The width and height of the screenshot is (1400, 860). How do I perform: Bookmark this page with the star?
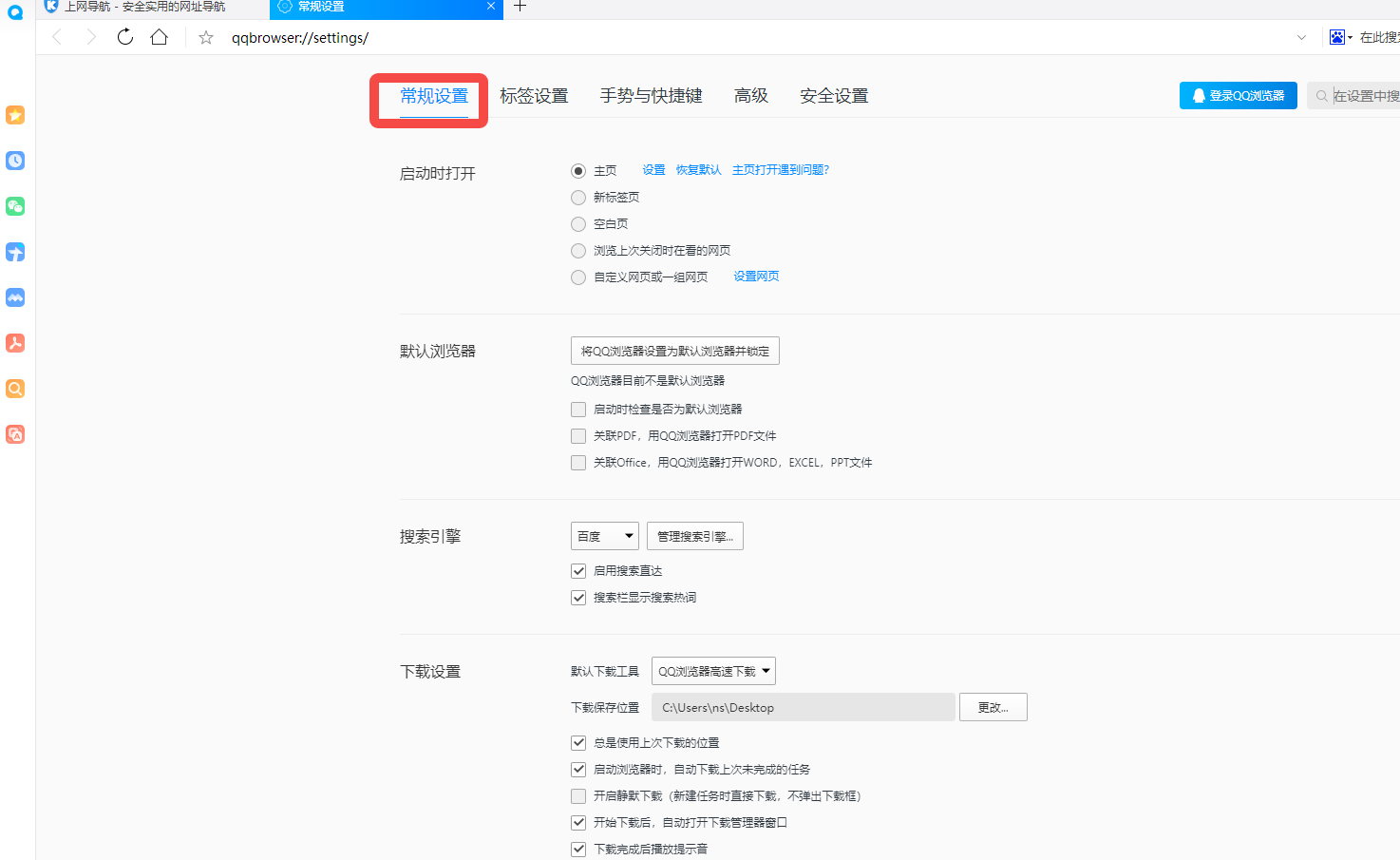(206, 38)
